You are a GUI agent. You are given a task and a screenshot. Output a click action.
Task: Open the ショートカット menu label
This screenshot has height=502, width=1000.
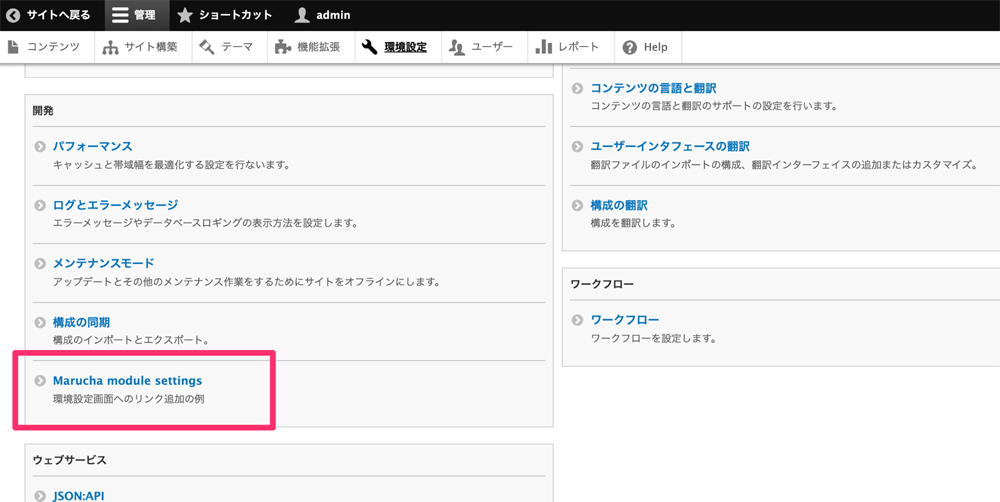[235, 15]
